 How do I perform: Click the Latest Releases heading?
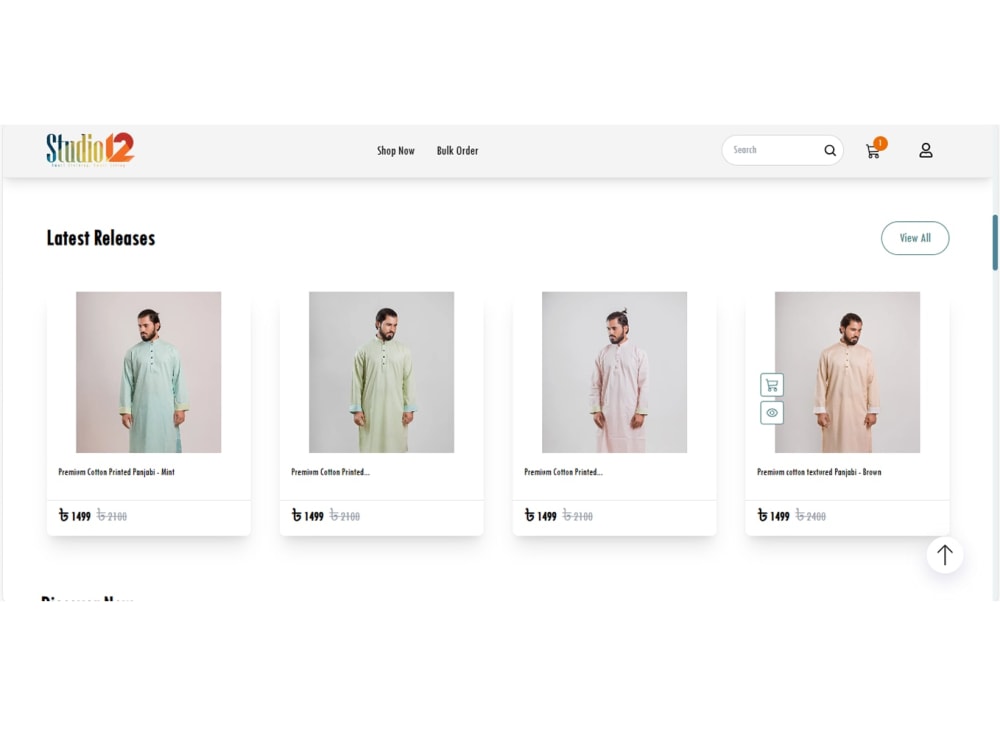point(101,238)
